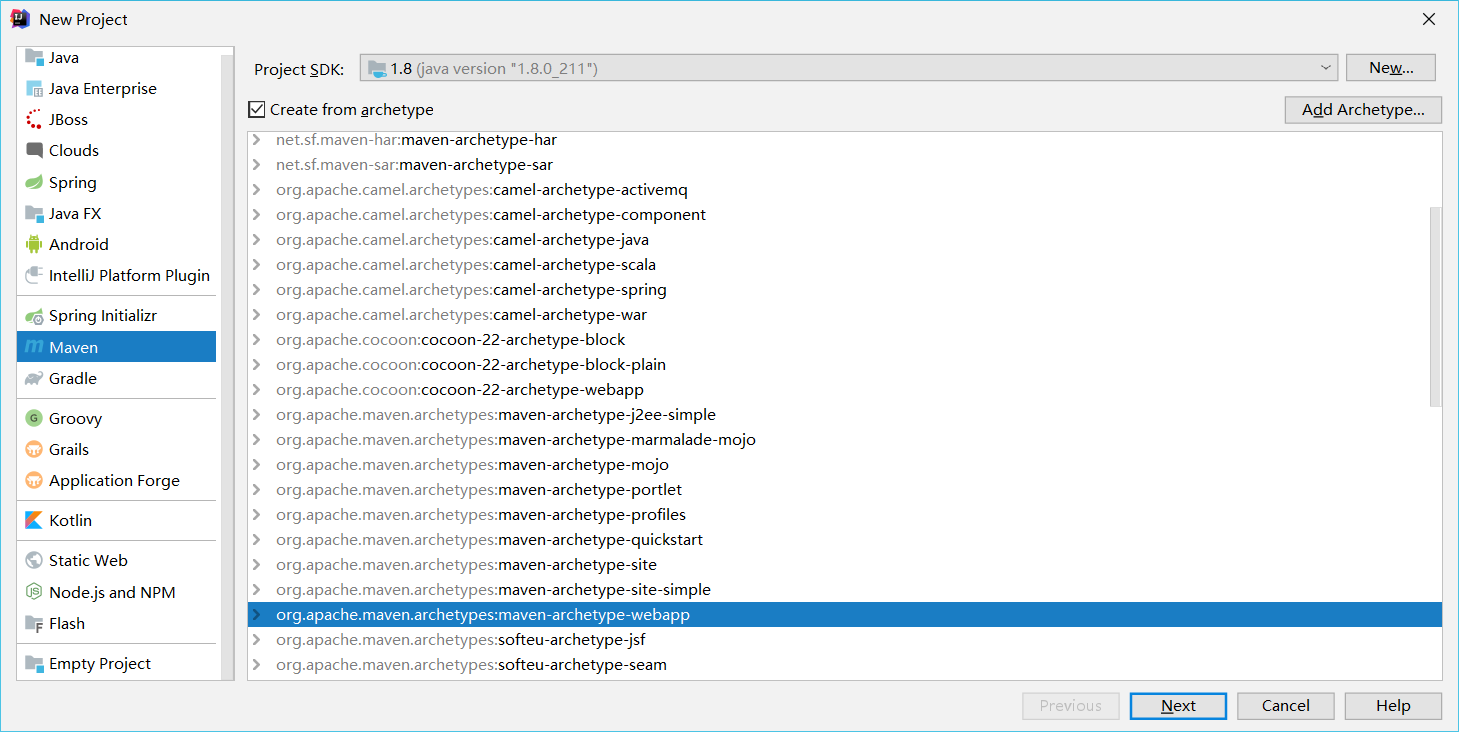The width and height of the screenshot is (1459, 732).
Task: Click the IntelliJ Platform Plugin icon
Action: point(35,276)
